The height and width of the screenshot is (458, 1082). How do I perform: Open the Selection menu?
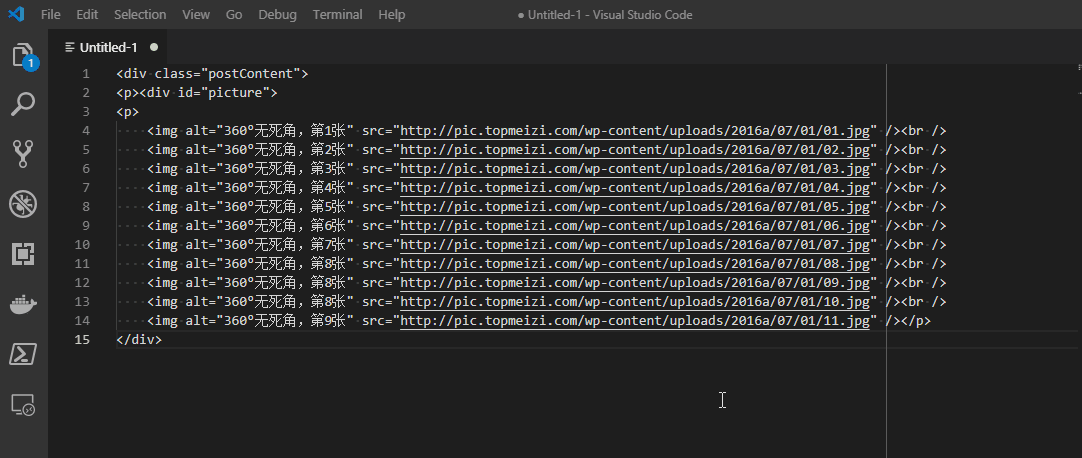[140, 15]
